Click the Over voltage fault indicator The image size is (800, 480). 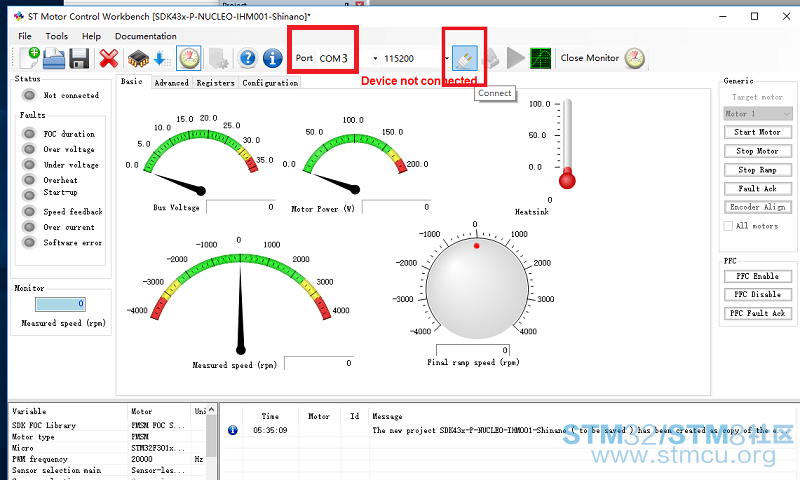point(30,149)
